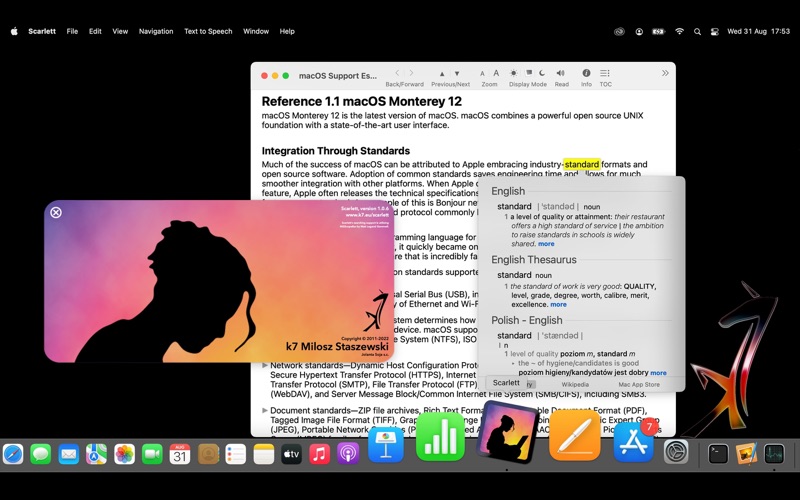Open Control Centre in menu bar
Screen dimensions: 800x500
715,31
